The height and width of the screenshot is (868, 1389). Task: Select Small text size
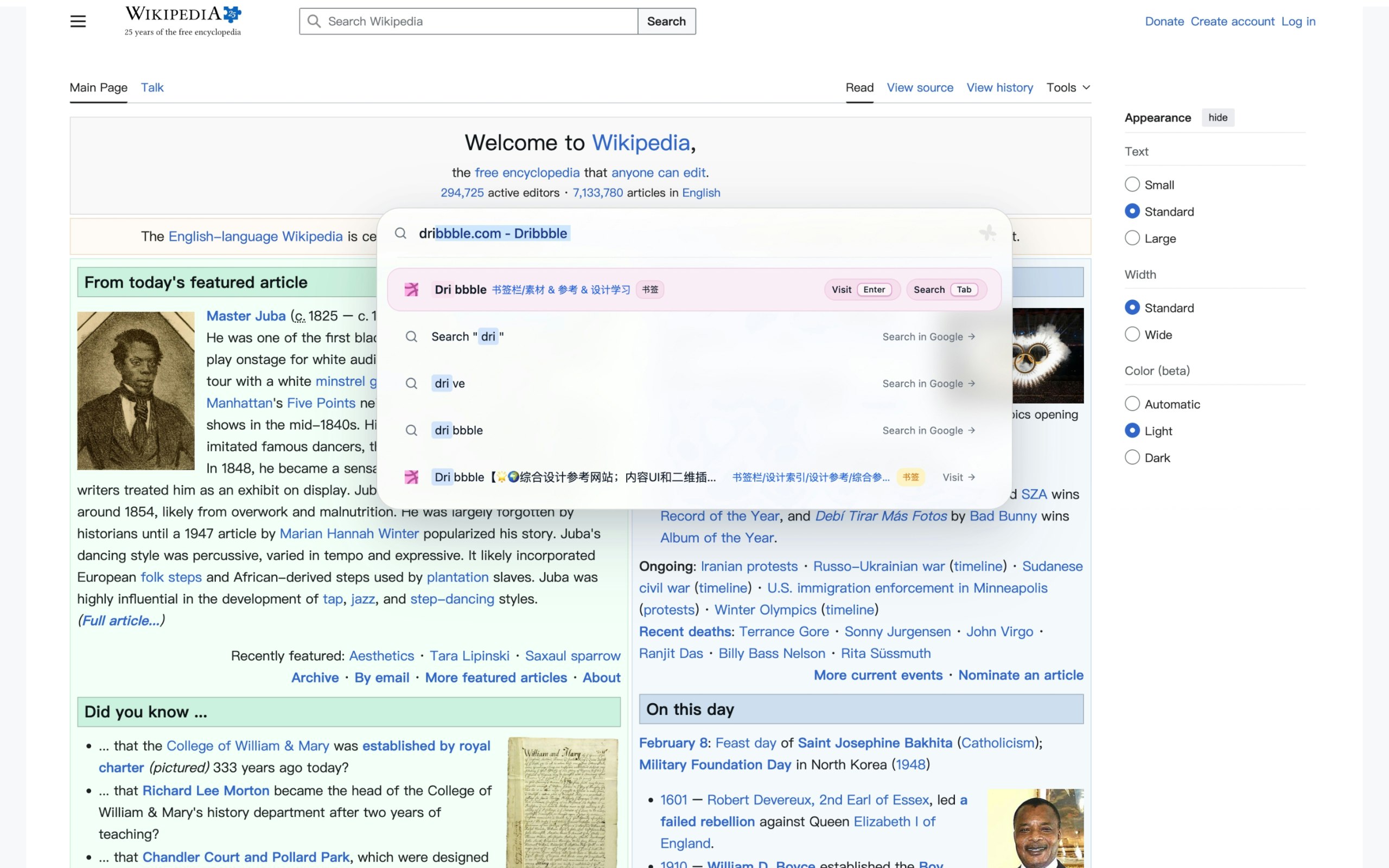coord(1132,184)
